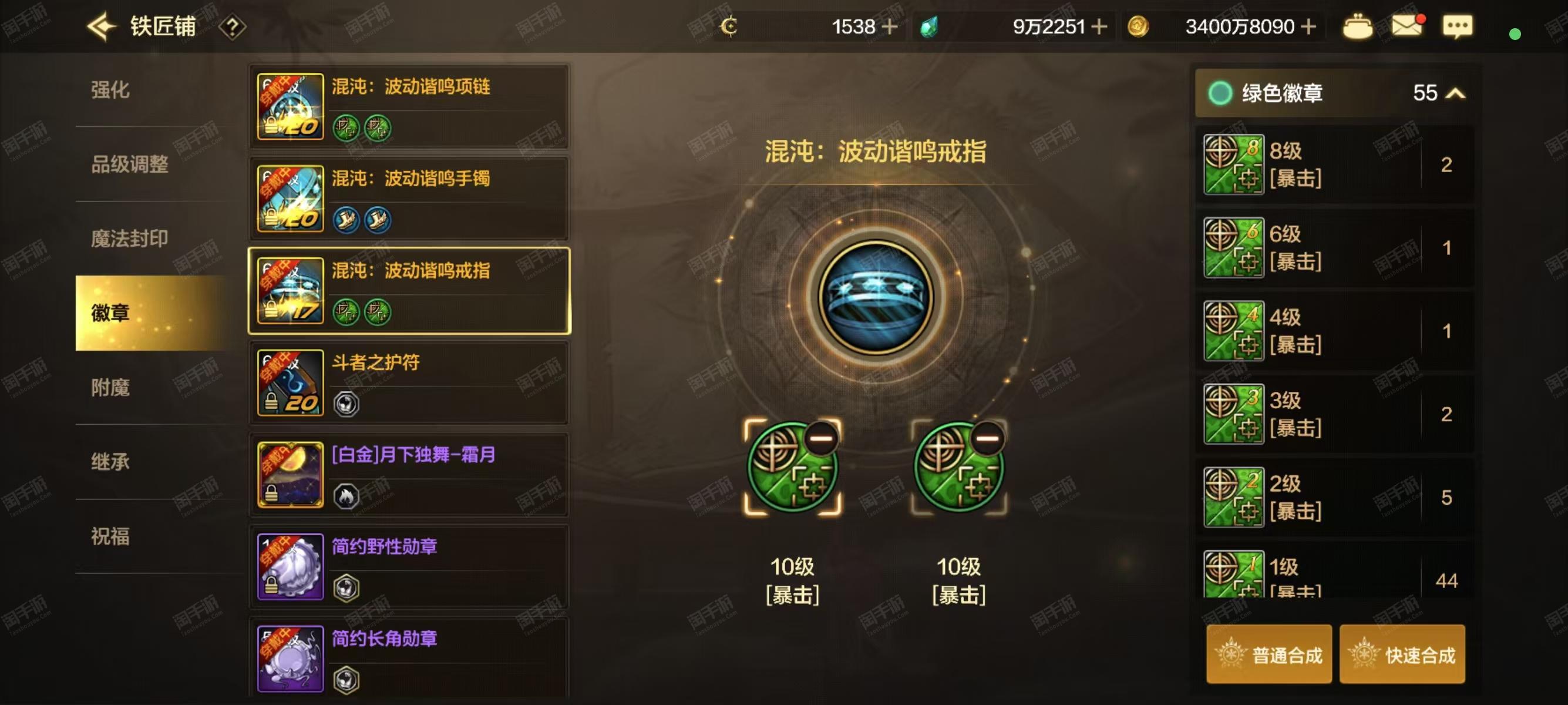Viewport: 1568px width, 705px height.
Task: Collapse the 绿色徽章 category dropdown
Action: coord(1455,93)
